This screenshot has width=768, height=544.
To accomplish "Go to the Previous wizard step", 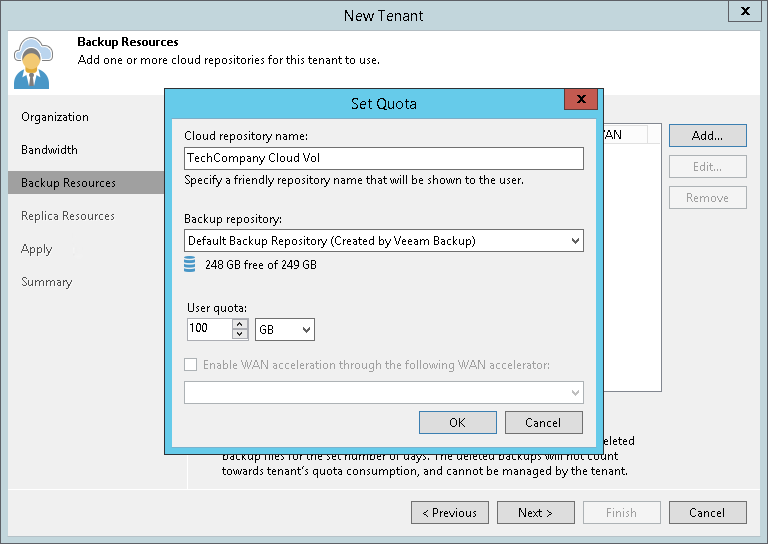I will [x=450, y=513].
